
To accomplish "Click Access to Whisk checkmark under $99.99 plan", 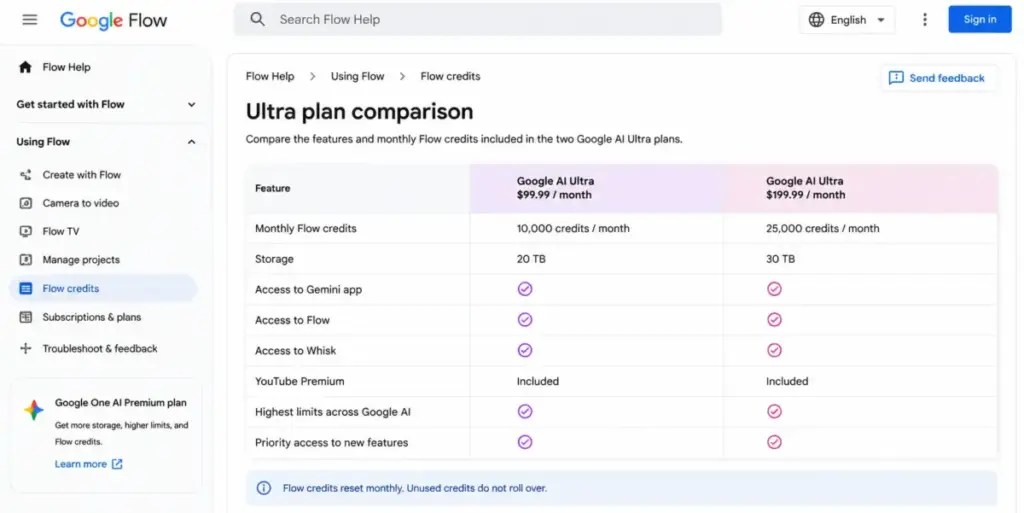I will pos(525,350).
